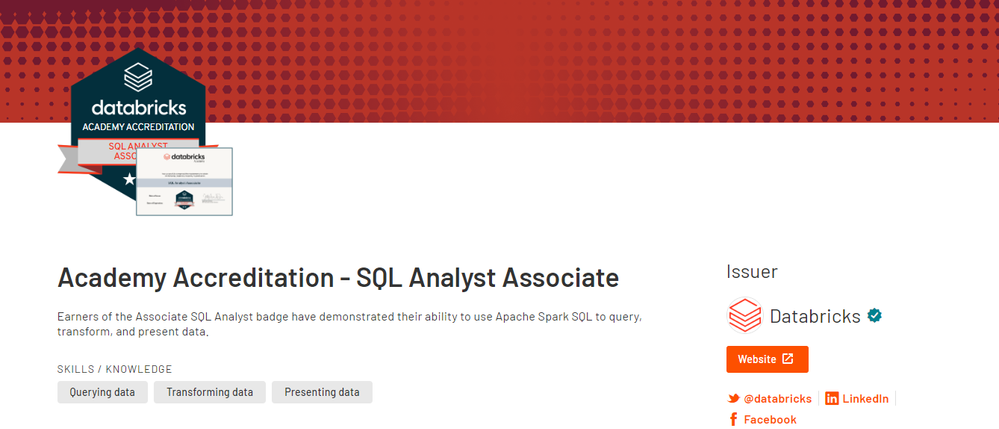Click the Twitter bird icon
Viewport: 999px width, 429px height.
pyautogui.click(x=733, y=399)
